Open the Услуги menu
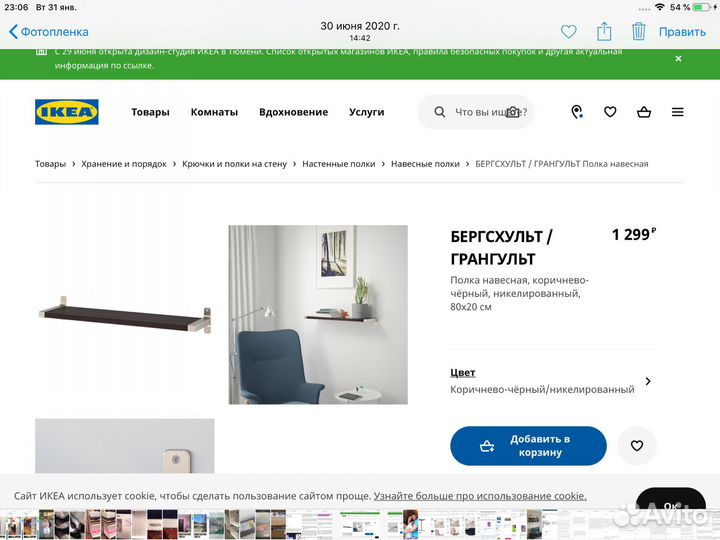This screenshot has width=720, height=540. pyautogui.click(x=366, y=112)
